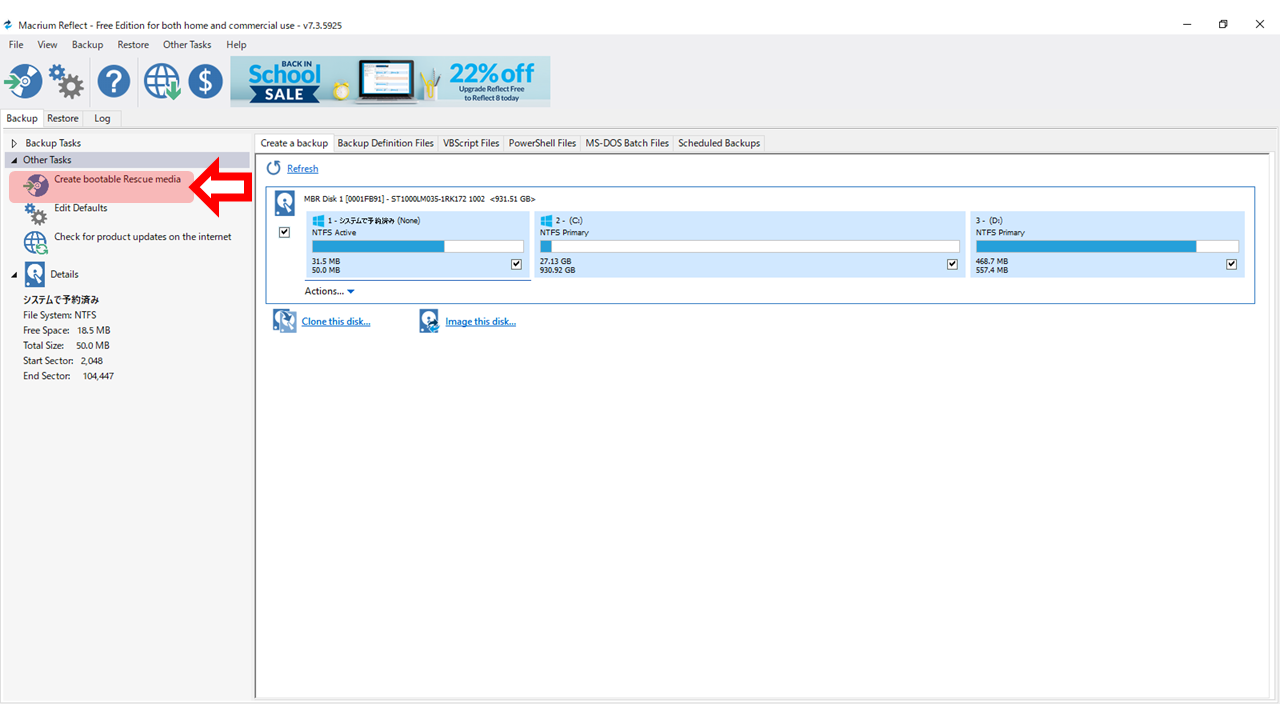The height and width of the screenshot is (720, 1280).
Task: Click the Back in School Sale banner
Action: pyautogui.click(x=390, y=81)
